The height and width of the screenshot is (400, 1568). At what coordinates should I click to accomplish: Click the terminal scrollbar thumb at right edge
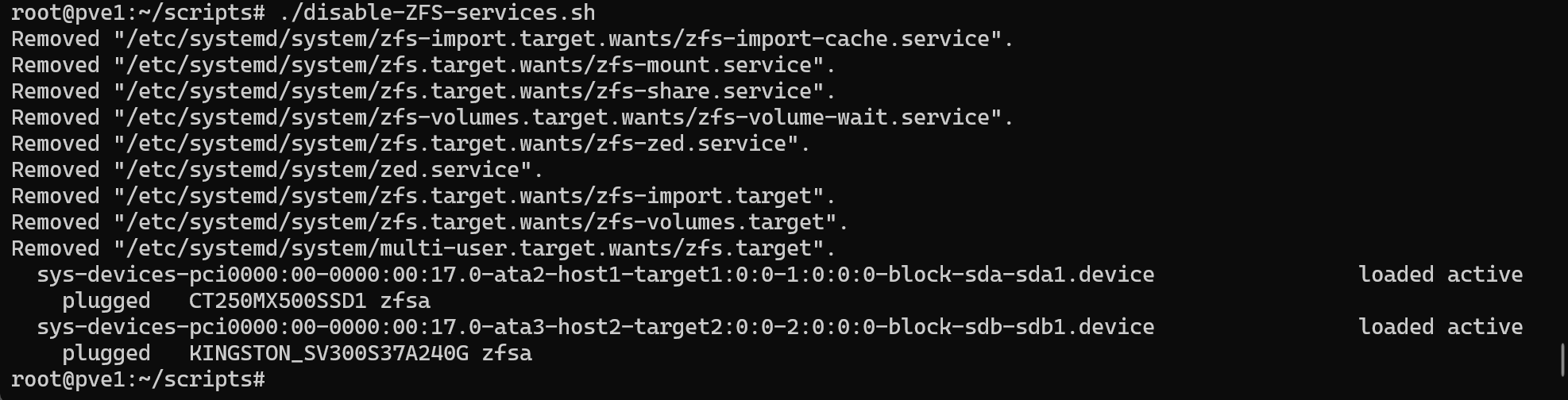(x=1562, y=360)
